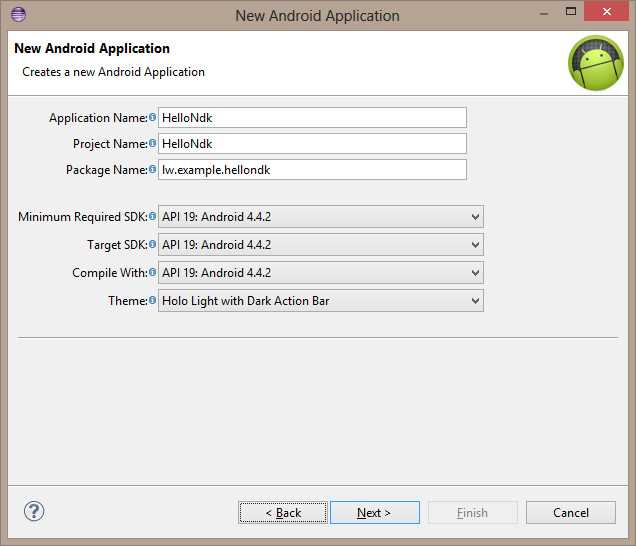Focus the Application Name text field
Screen dimensions: 636x546
312,118
